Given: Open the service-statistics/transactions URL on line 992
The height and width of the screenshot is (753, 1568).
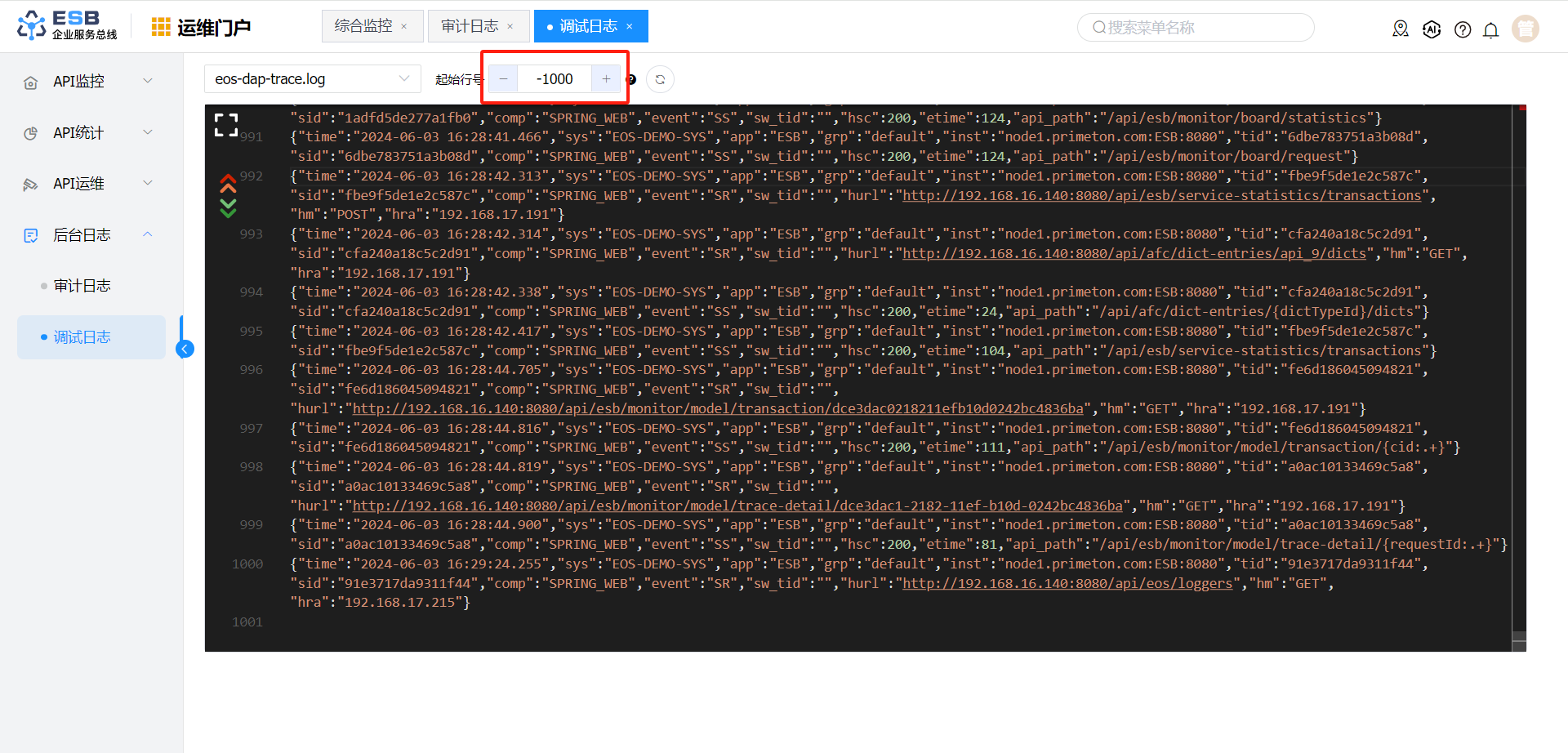Looking at the screenshot, I should (1162, 195).
